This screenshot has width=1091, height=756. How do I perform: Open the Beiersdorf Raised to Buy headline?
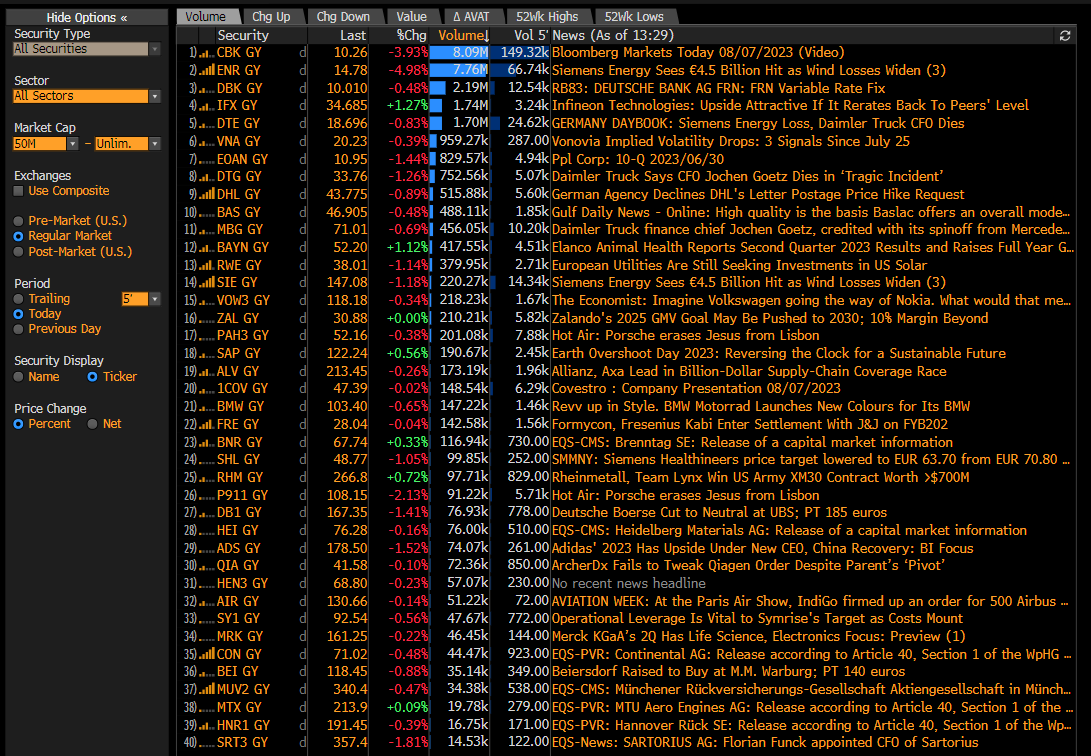(x=728, y=672)
